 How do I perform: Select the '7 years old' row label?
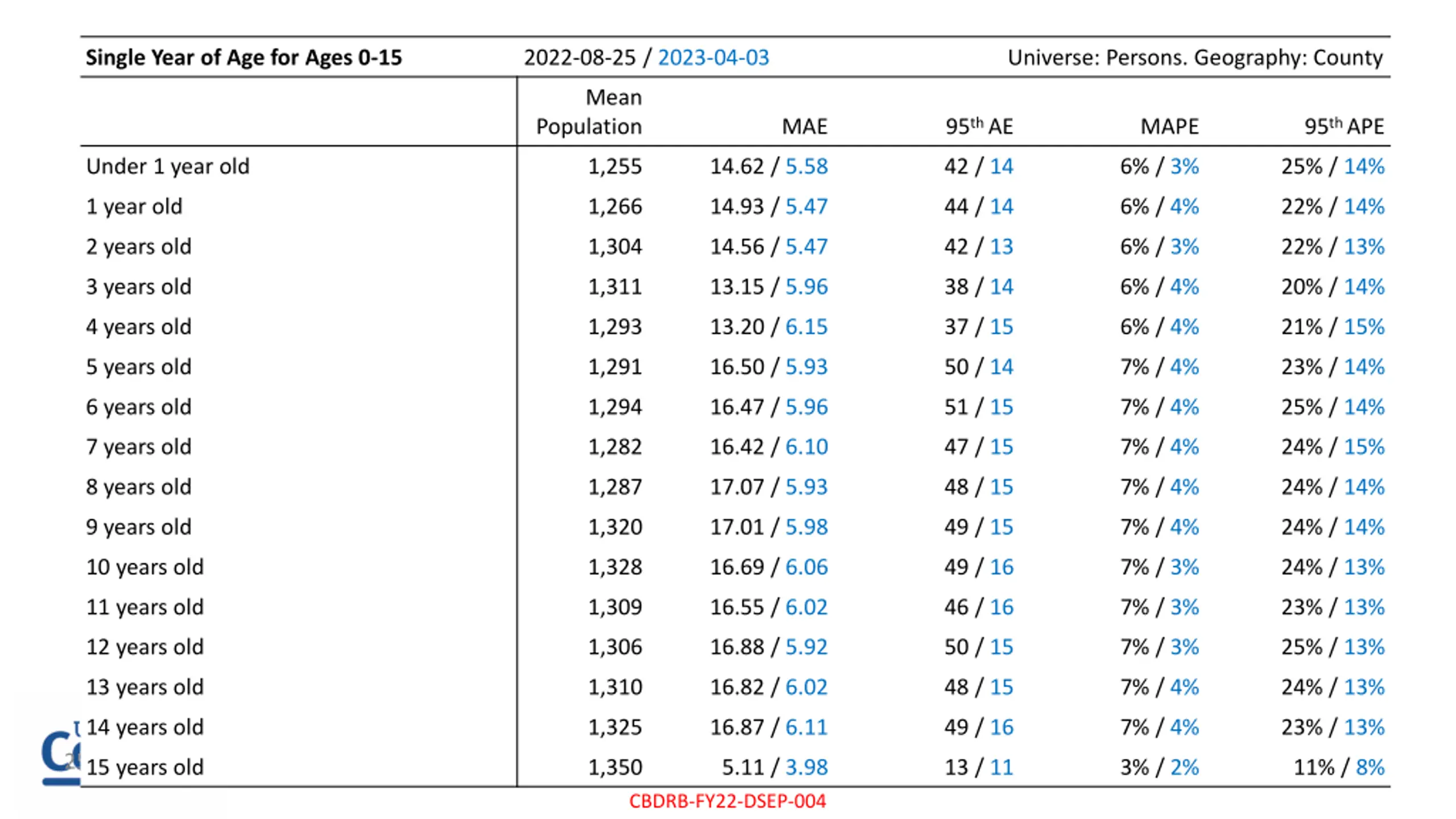[138, 447]
